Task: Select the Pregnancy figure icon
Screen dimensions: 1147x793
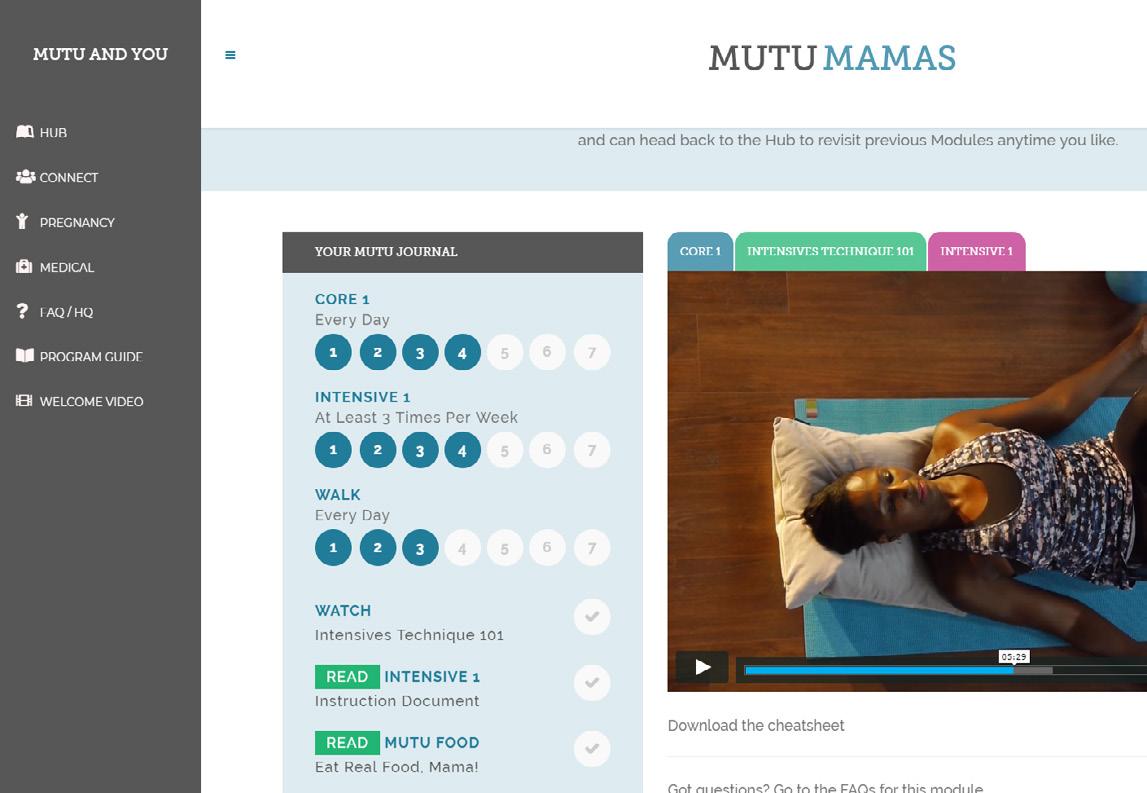Action: (x=23, y=221)
